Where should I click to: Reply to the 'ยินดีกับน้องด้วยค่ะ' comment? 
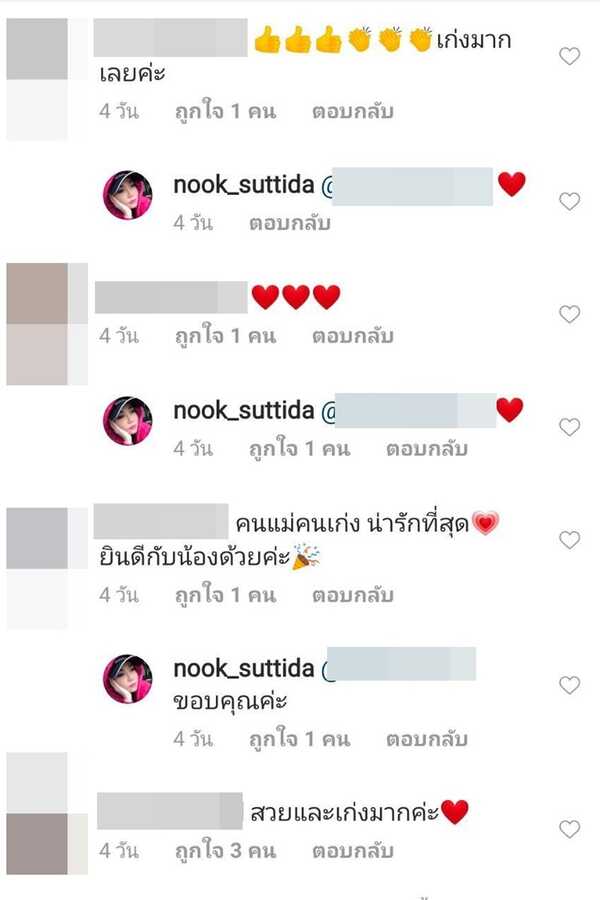[353, 595]
